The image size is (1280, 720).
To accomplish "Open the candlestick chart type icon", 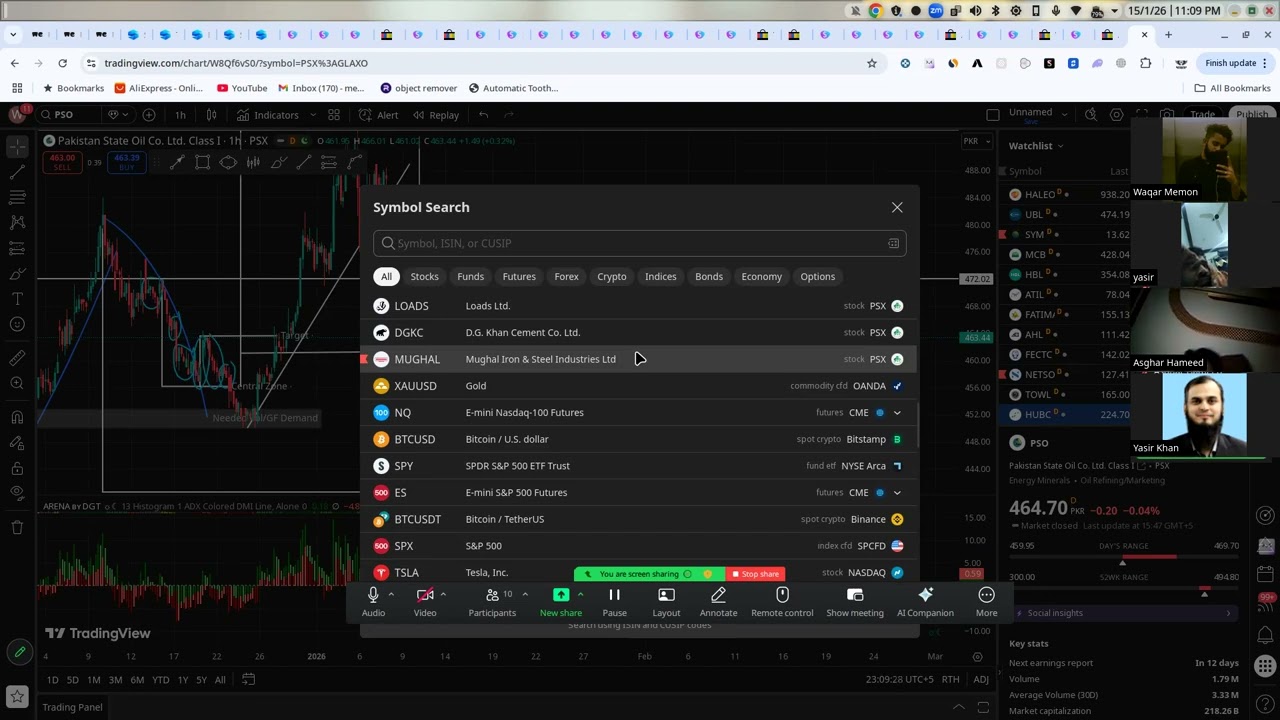I will 211,115.
